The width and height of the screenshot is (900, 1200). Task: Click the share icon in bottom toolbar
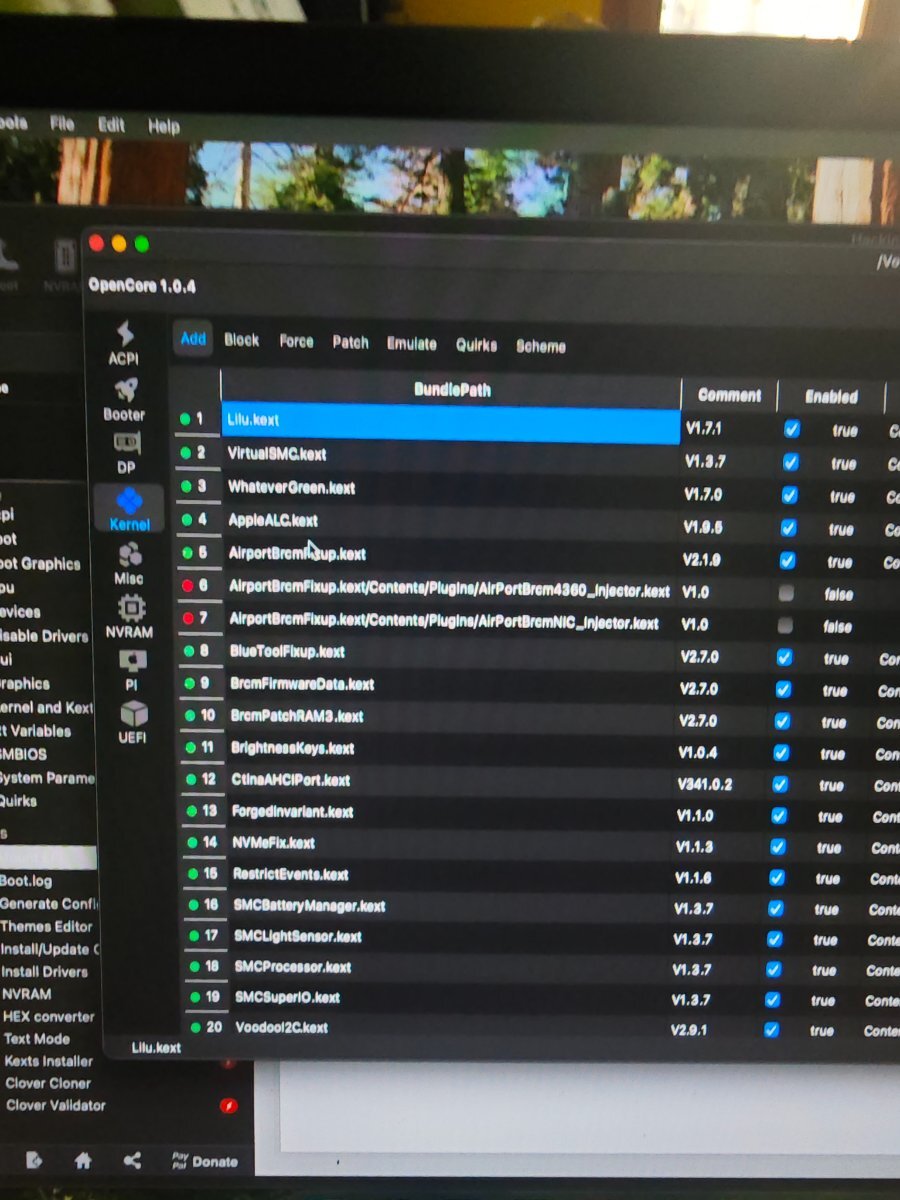[132, 1161]
